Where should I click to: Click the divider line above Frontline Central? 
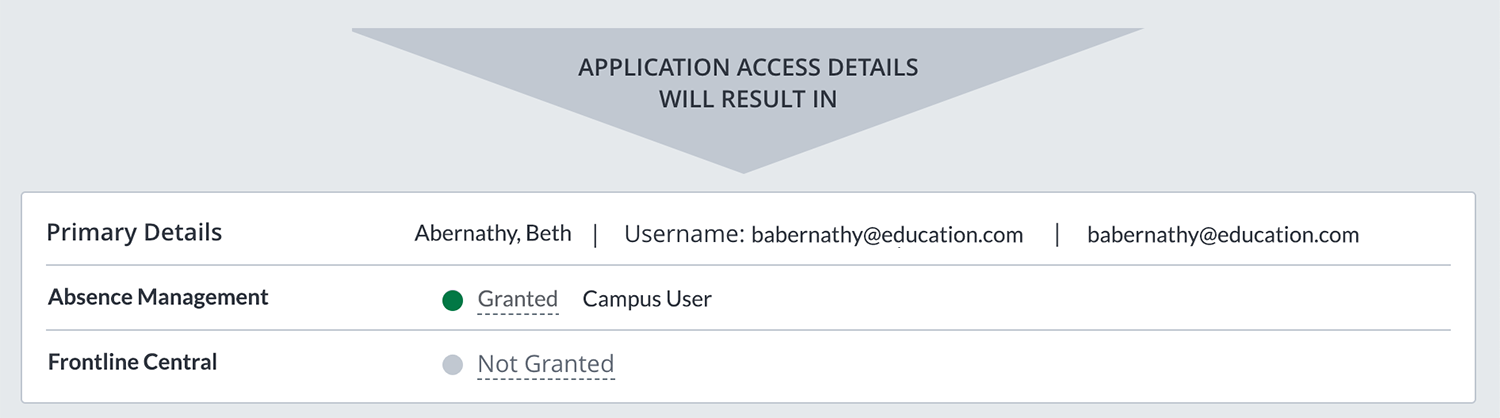[748, 330]
